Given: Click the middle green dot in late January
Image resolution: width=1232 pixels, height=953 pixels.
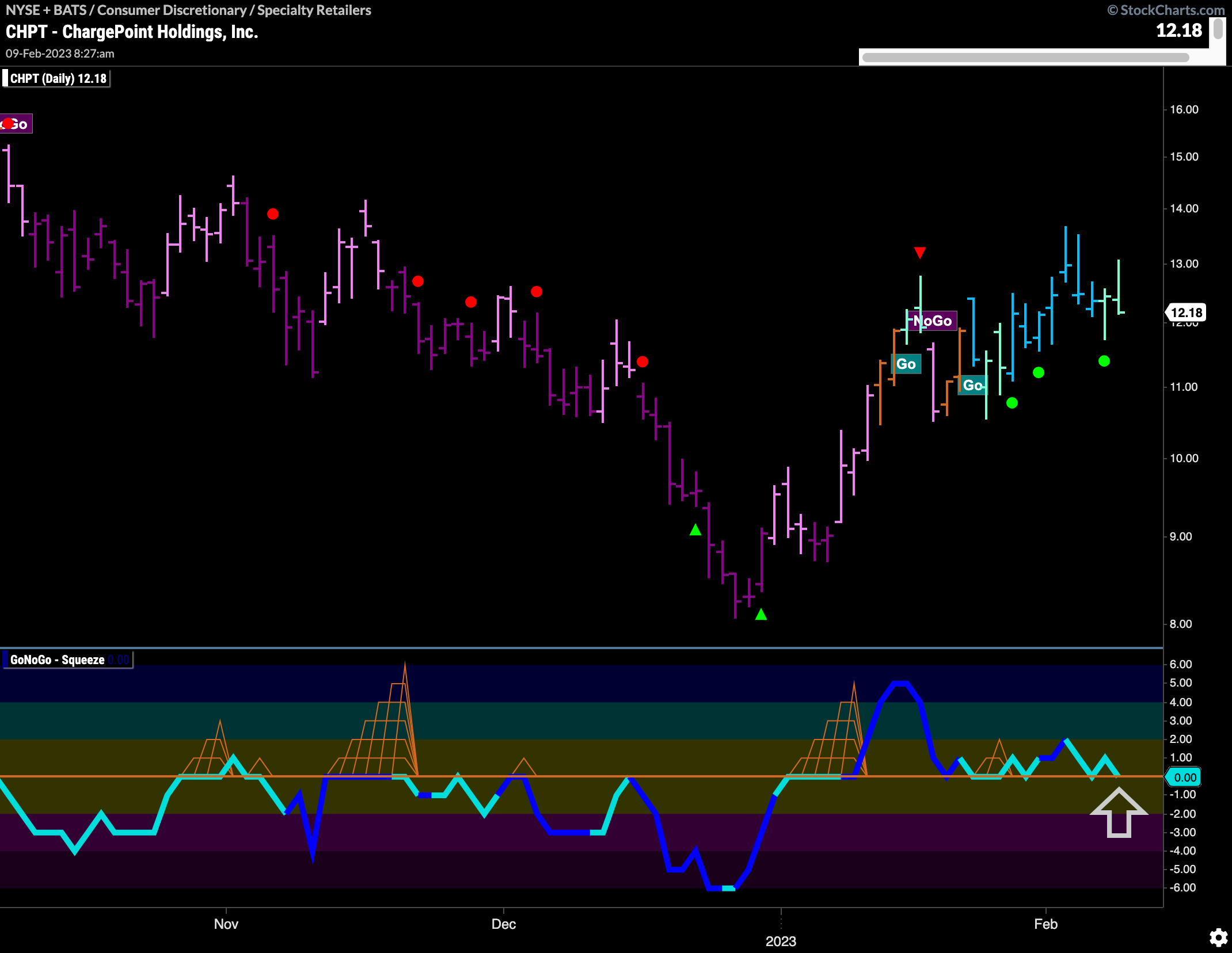Looking at the screenshot, I should coord(1039,372).
